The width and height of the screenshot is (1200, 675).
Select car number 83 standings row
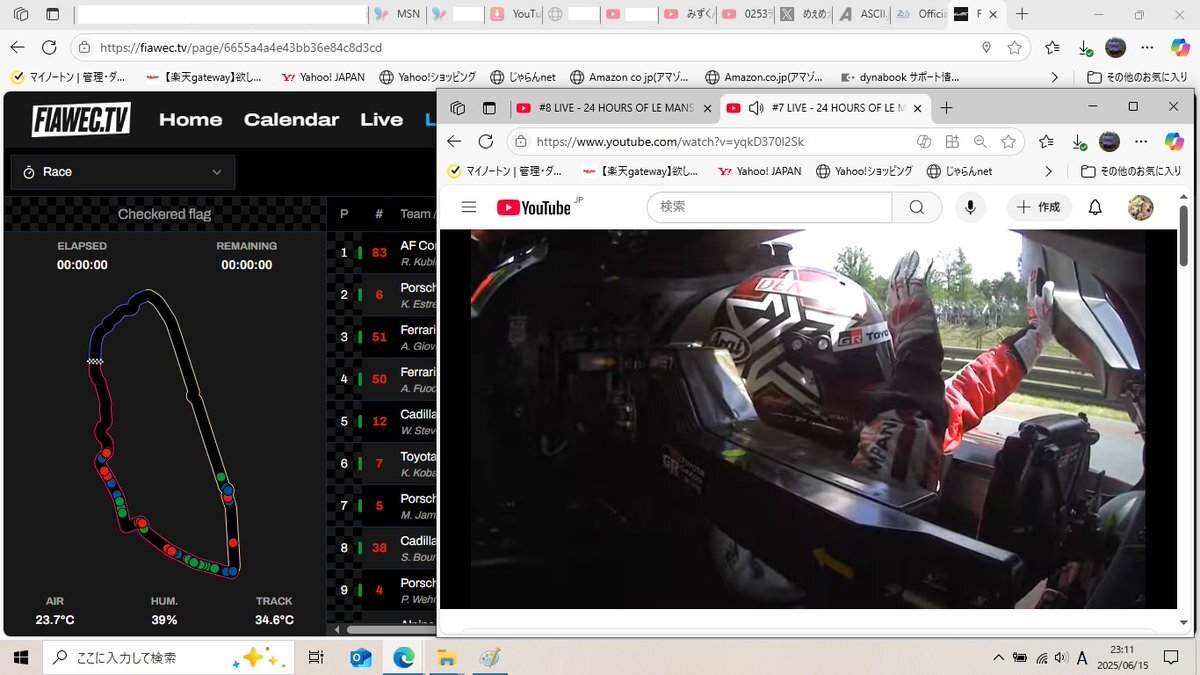pyautogui.click(x=383, y=252)
